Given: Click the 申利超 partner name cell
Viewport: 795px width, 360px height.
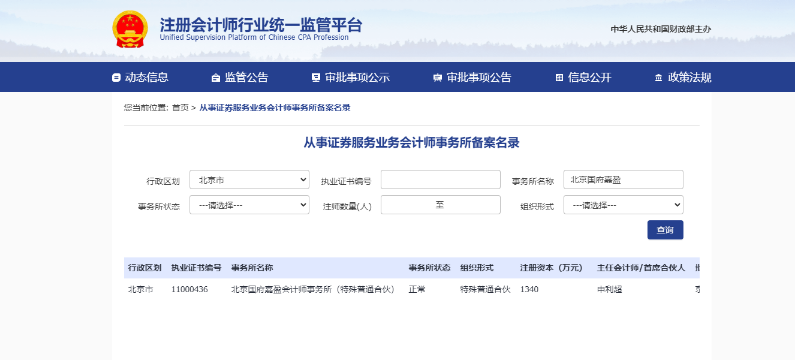Looking at the screenshot, I should coord(609,290).
